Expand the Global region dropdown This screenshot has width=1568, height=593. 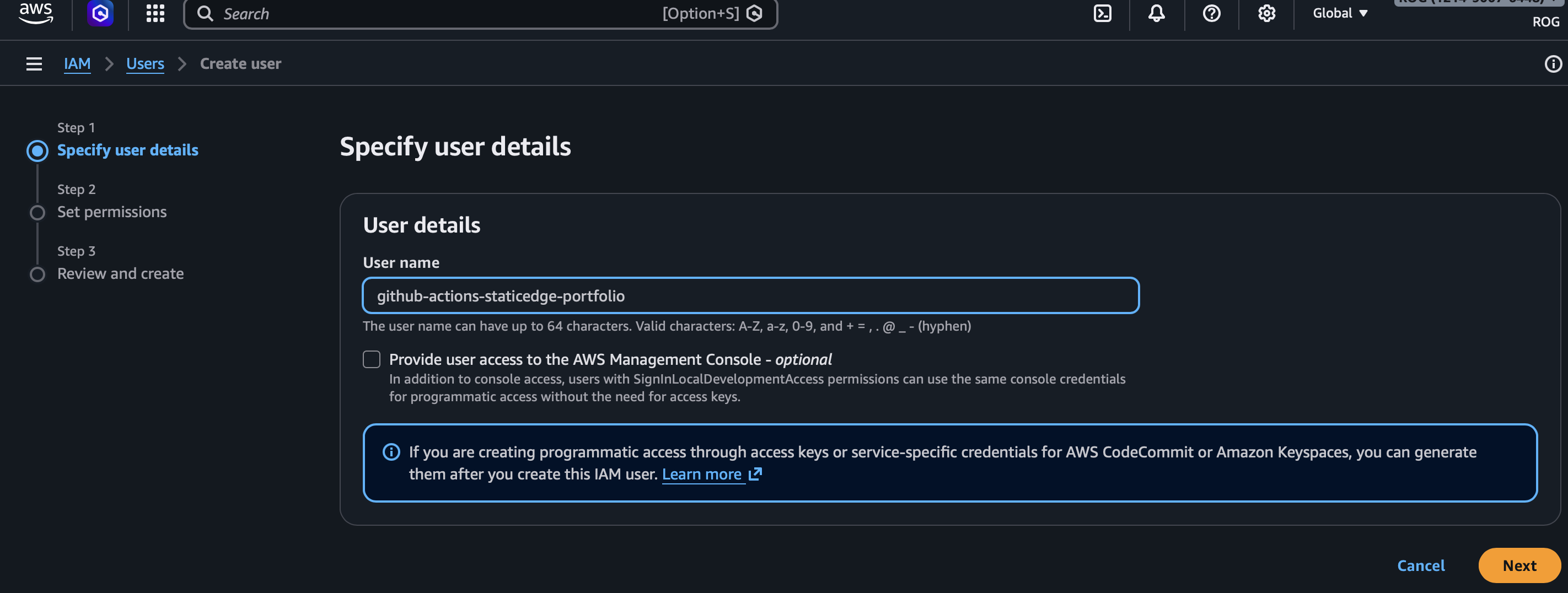[1340, 13]
